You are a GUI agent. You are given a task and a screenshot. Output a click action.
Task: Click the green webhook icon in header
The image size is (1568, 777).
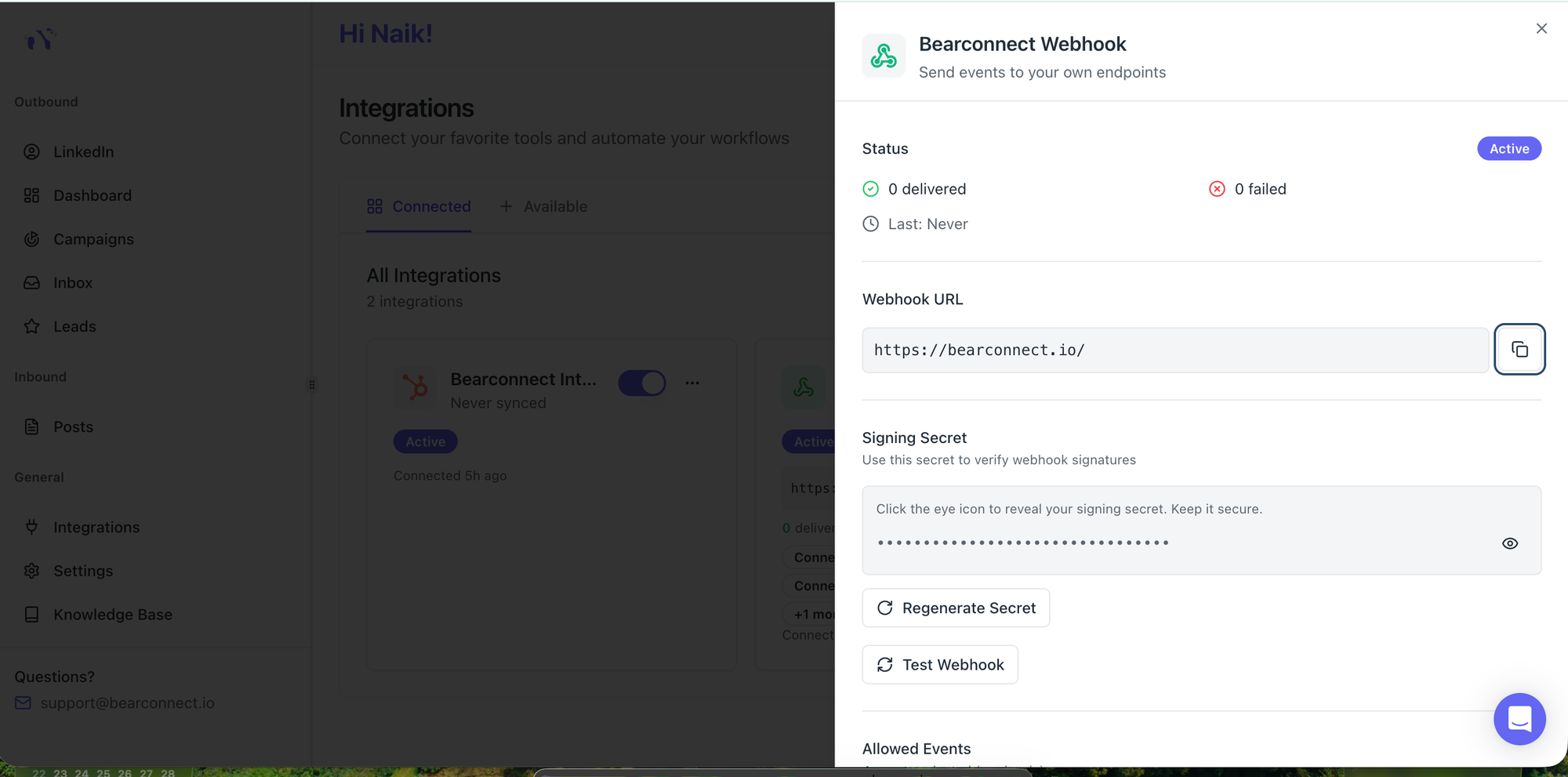tap(884, 56)
